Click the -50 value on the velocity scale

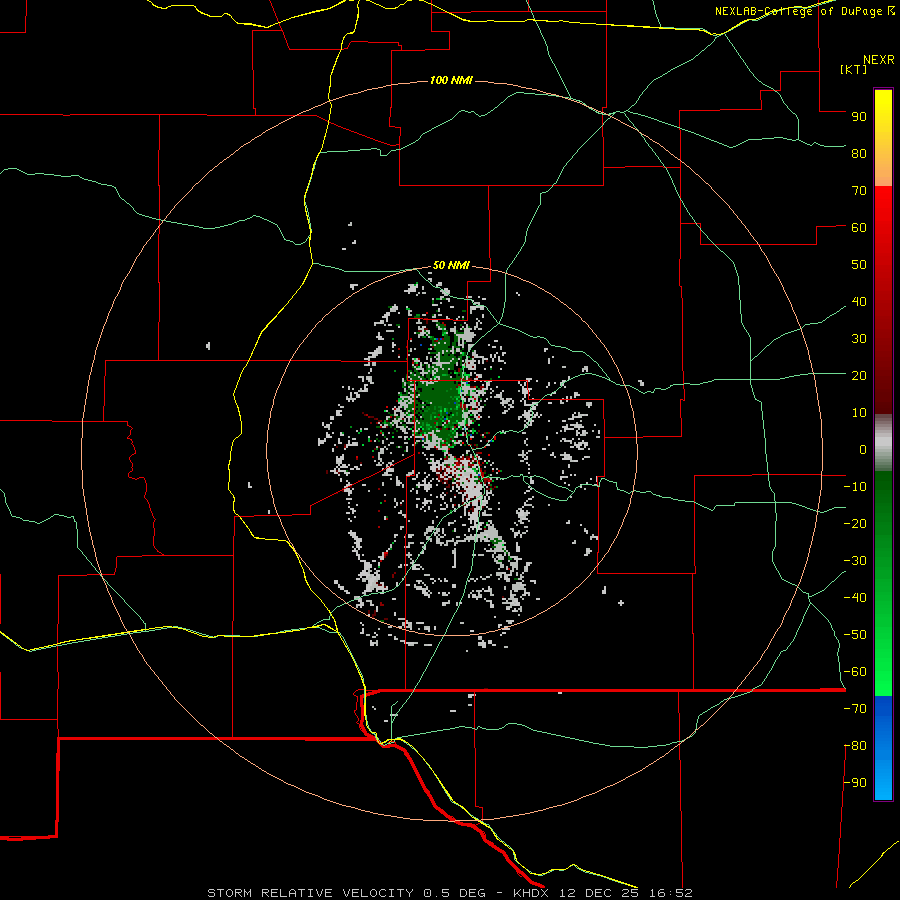click(855, 635)
